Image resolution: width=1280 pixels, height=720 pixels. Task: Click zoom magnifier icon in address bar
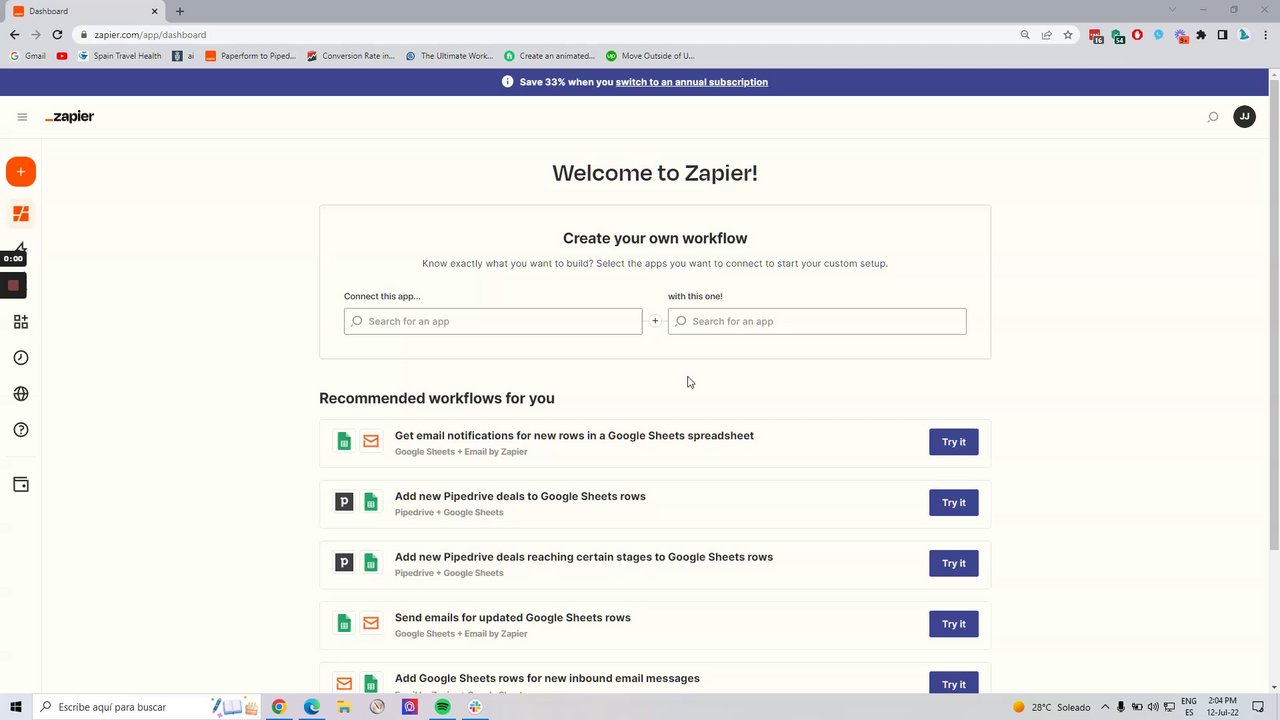tap(1025, 34)
